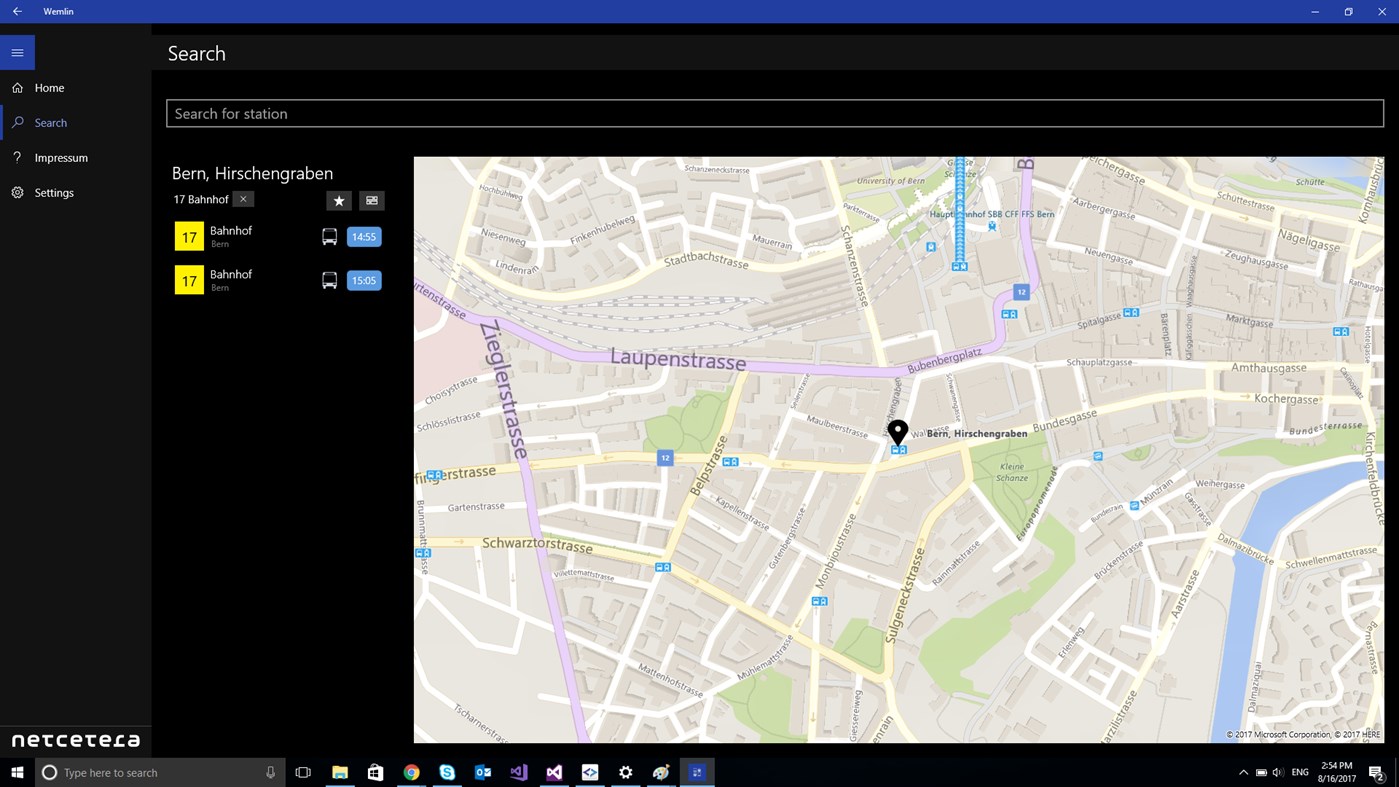Select Impressum in the sidebar
Image resolution: width=1399 pixels, height=787 pixels.
click(60, 157)
